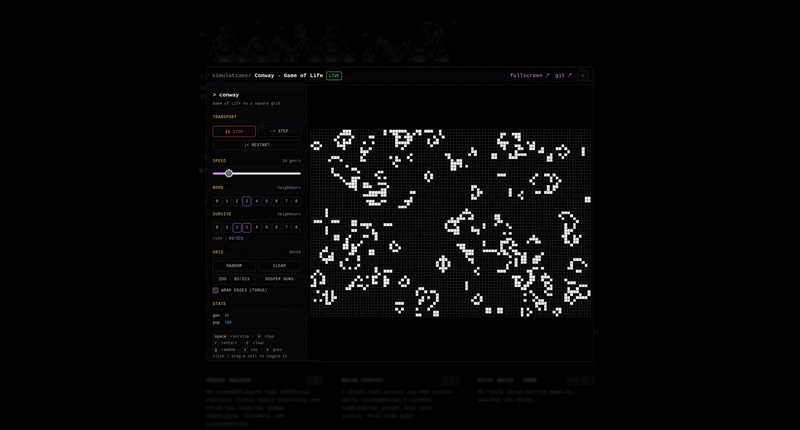Click the pop count value
This screenshot has height=430, width=800.
tap(228, 322)
